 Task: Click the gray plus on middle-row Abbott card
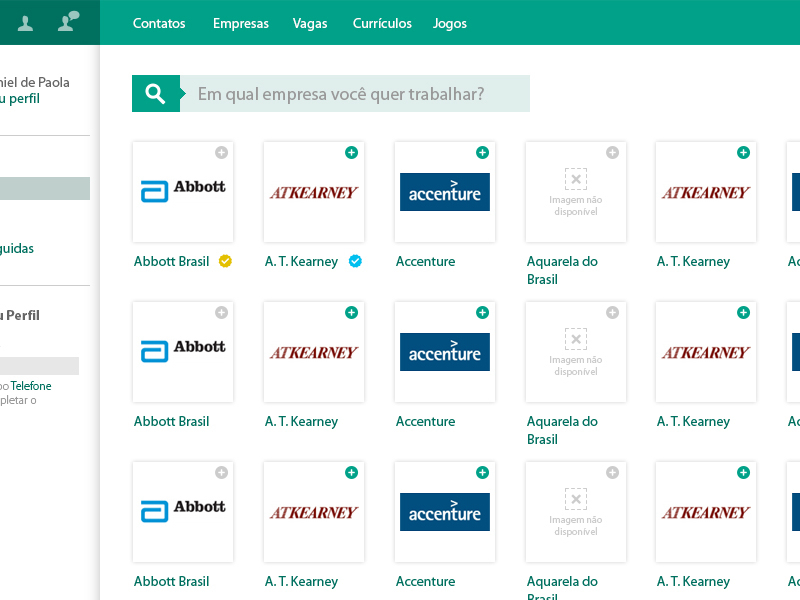221,313
